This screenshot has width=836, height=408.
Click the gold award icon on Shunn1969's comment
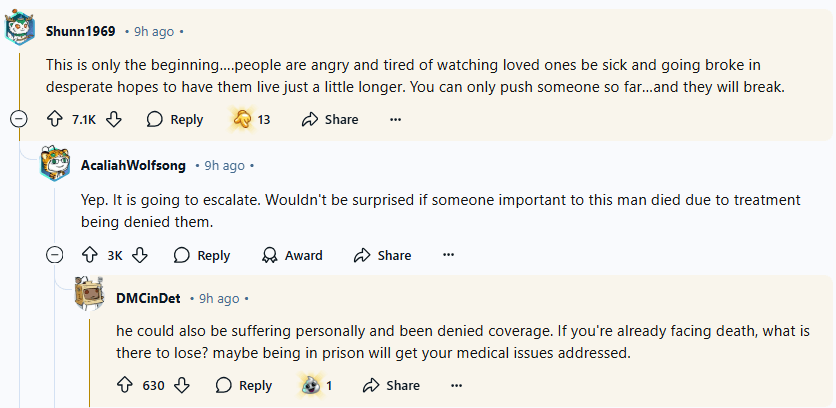click(x=241, y=119)
